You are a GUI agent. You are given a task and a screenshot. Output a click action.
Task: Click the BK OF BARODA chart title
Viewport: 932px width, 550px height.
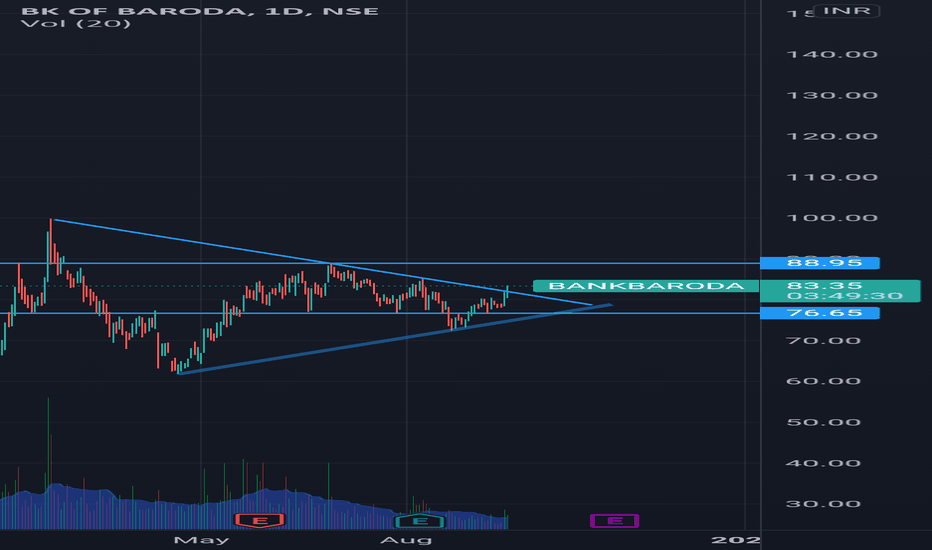pyautogui.click(x=200, y=11)
